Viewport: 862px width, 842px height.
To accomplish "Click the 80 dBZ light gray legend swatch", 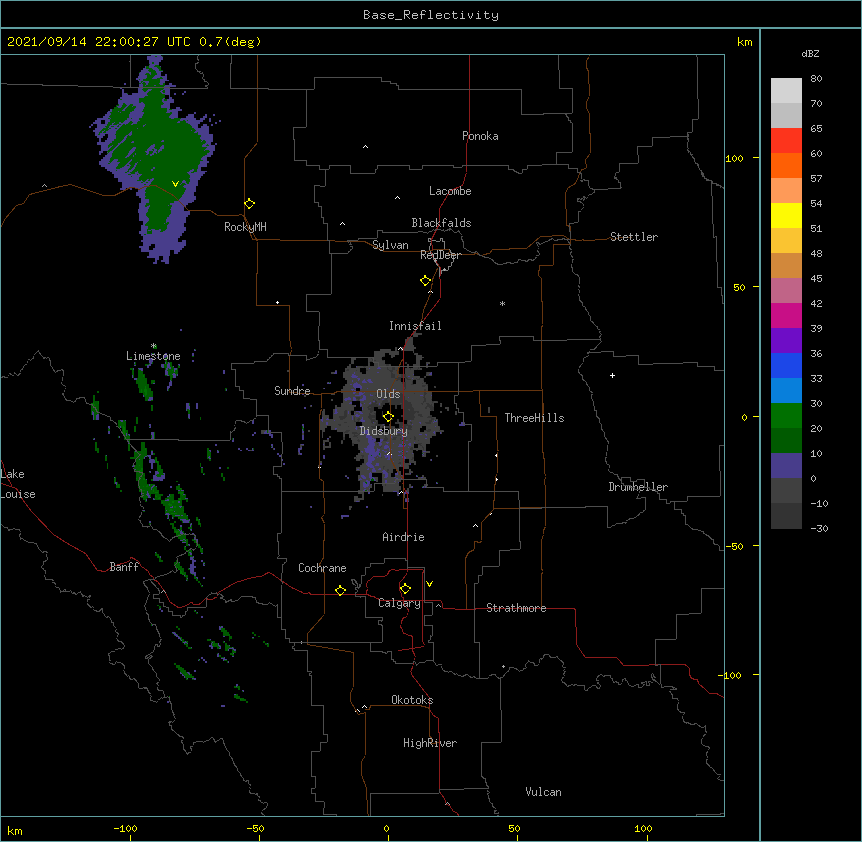I will (786, 91).
